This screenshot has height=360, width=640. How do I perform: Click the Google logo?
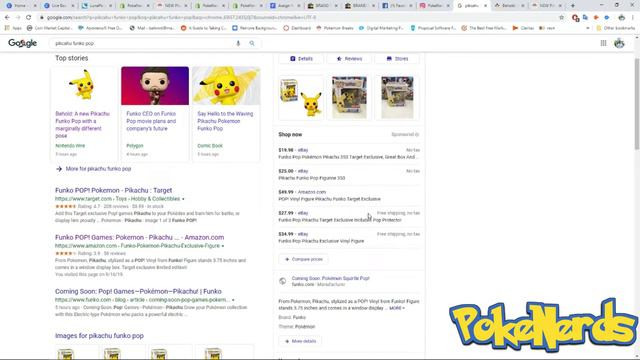[x=22, y=43]
